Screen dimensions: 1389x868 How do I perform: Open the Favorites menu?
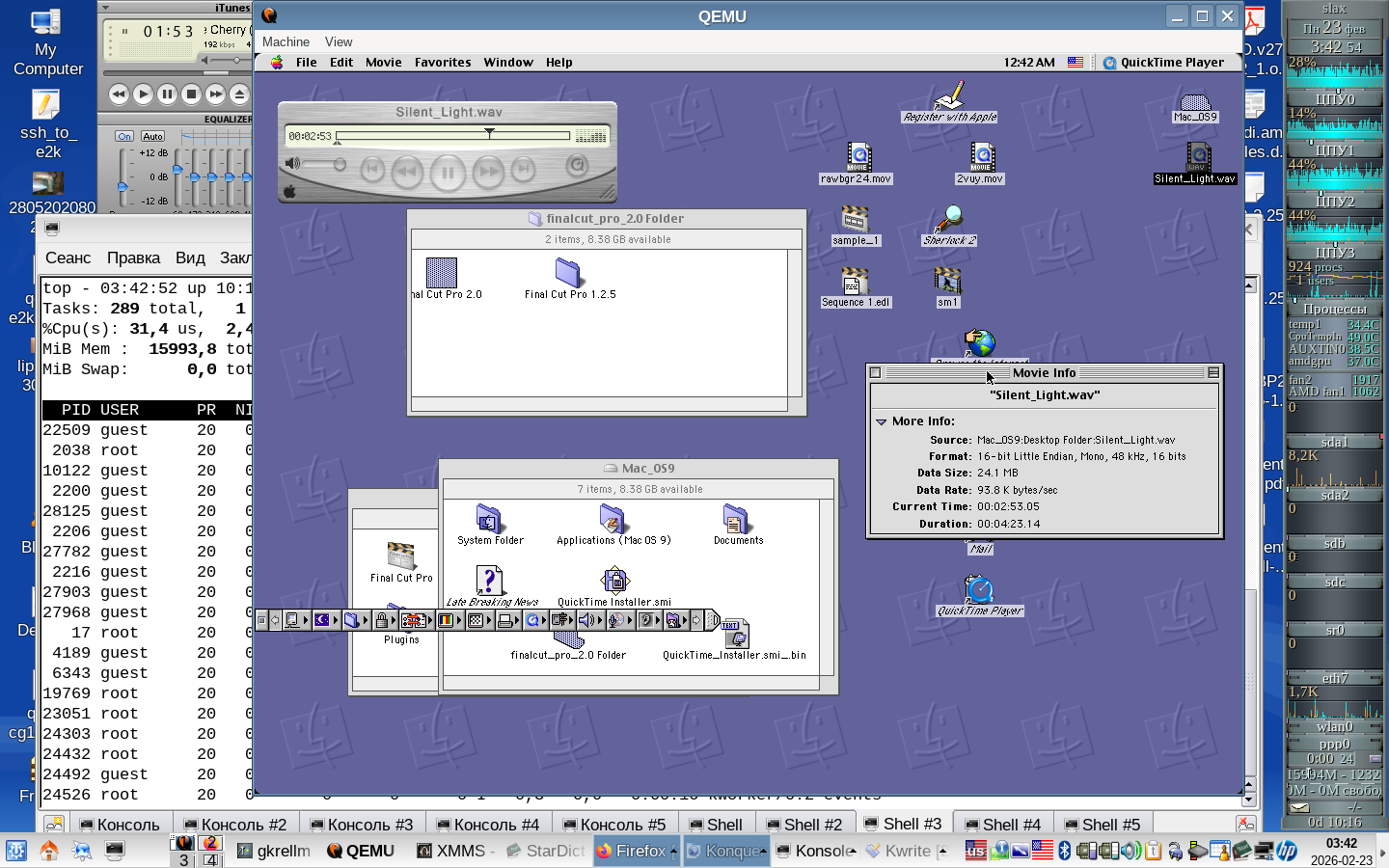click(x=443, y=63)
